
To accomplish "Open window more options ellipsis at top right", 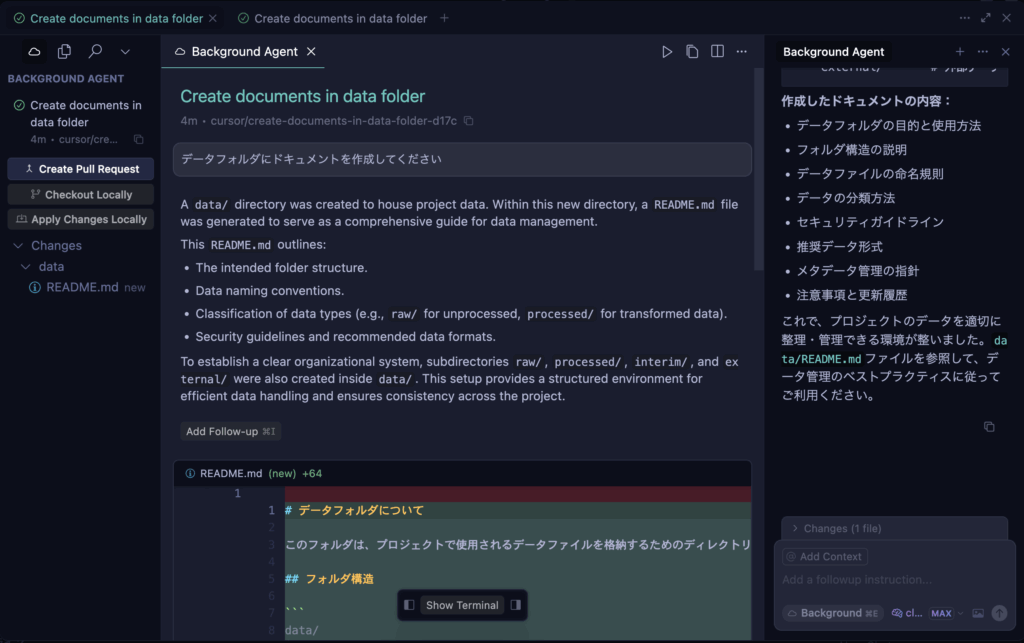I will (x=965, y=18).
